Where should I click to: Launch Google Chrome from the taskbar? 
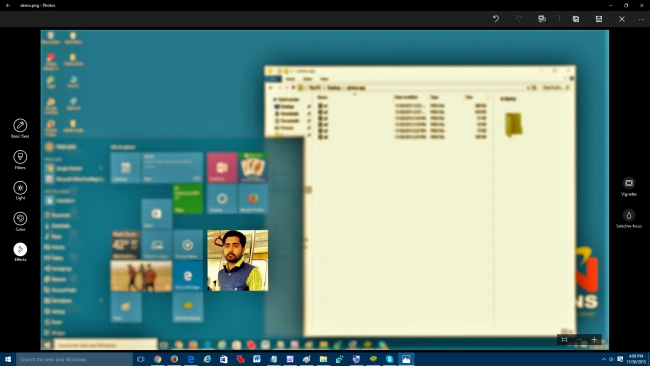click(x=158, y=359)
